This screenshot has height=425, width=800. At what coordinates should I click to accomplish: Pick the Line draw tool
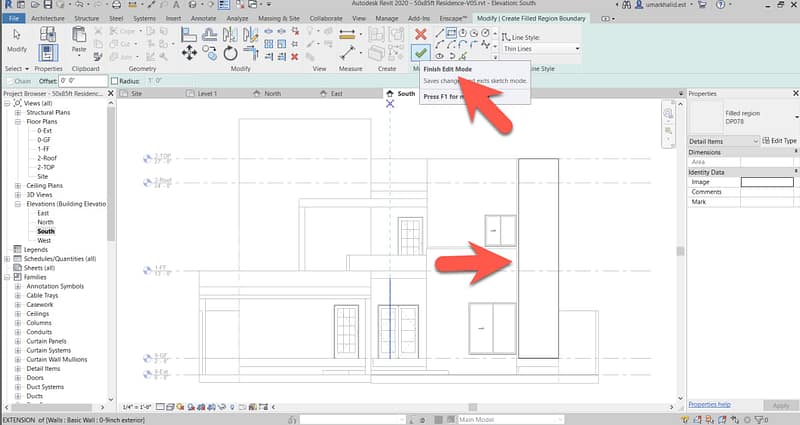point(439,33)
